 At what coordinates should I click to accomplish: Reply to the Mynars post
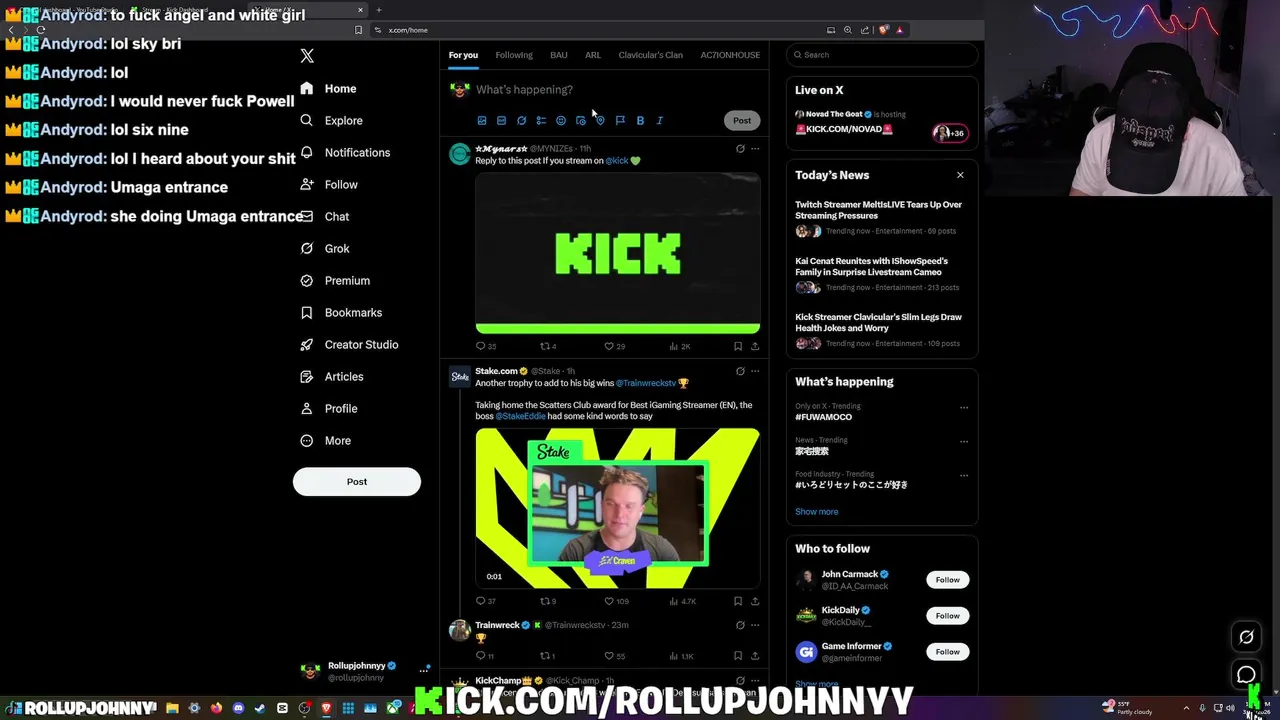(x=486, y=346)
